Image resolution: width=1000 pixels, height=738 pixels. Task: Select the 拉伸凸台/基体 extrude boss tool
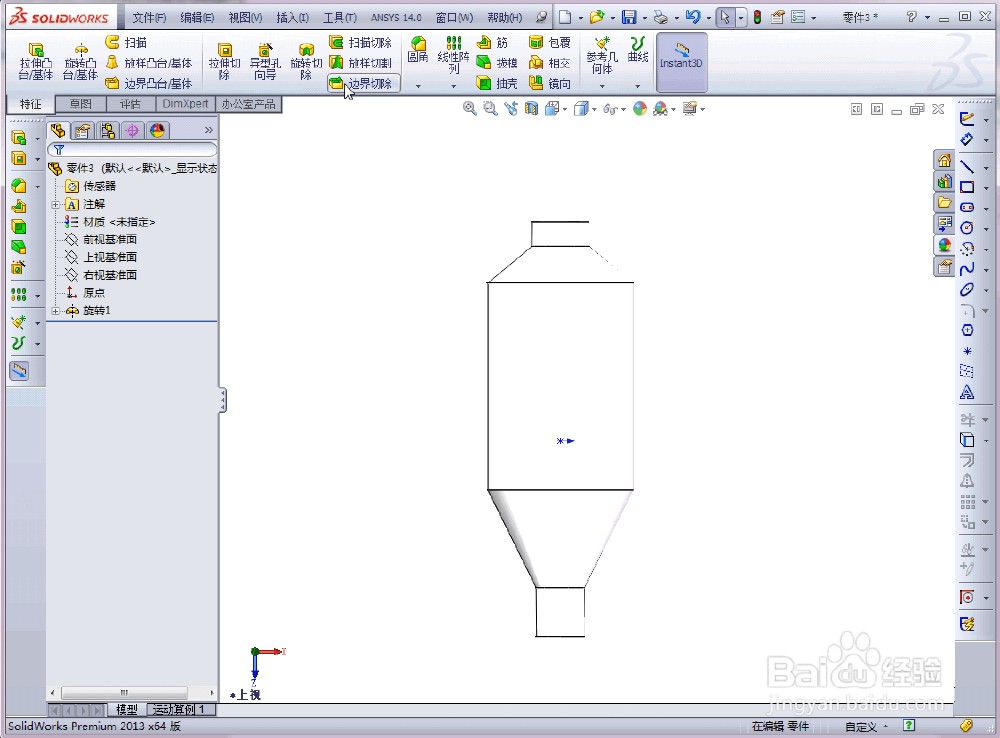click(35, 61)
